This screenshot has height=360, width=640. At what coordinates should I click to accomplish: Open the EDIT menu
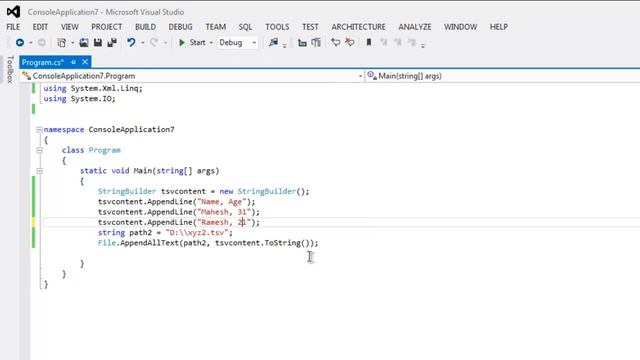click(x=40, y=27)
